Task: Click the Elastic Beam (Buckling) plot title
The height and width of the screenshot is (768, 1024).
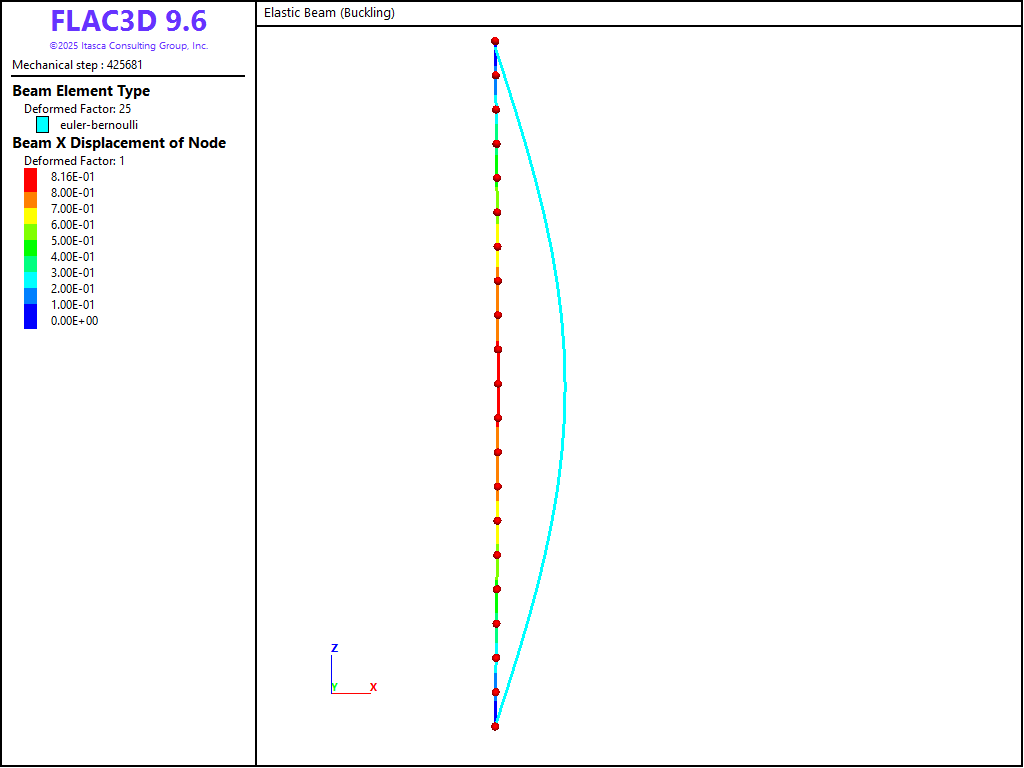Action: [x=329, y=13]
